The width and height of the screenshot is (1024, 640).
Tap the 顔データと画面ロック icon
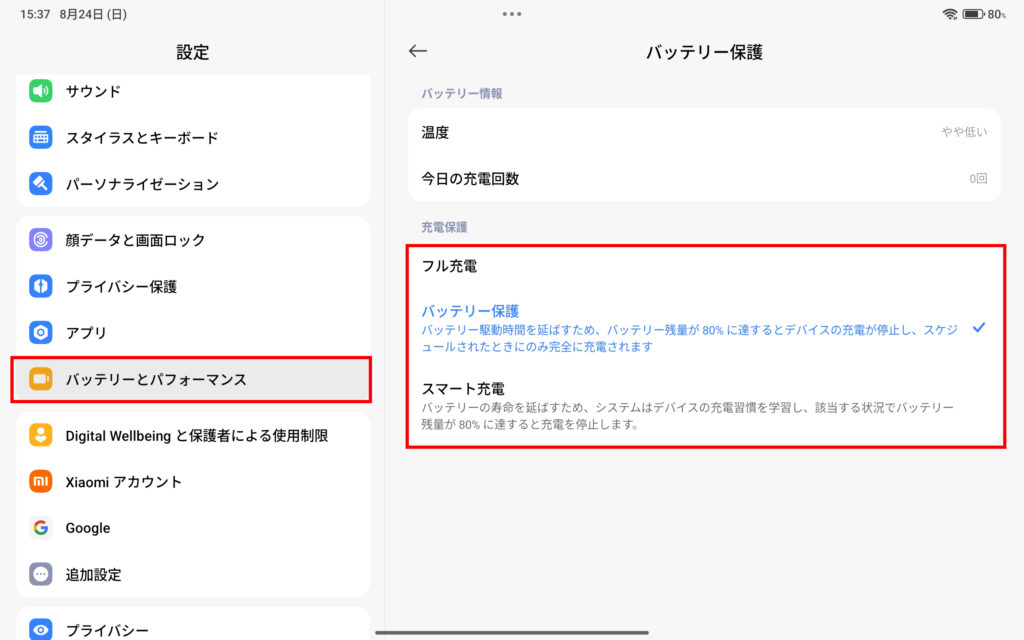click(40, 240)
